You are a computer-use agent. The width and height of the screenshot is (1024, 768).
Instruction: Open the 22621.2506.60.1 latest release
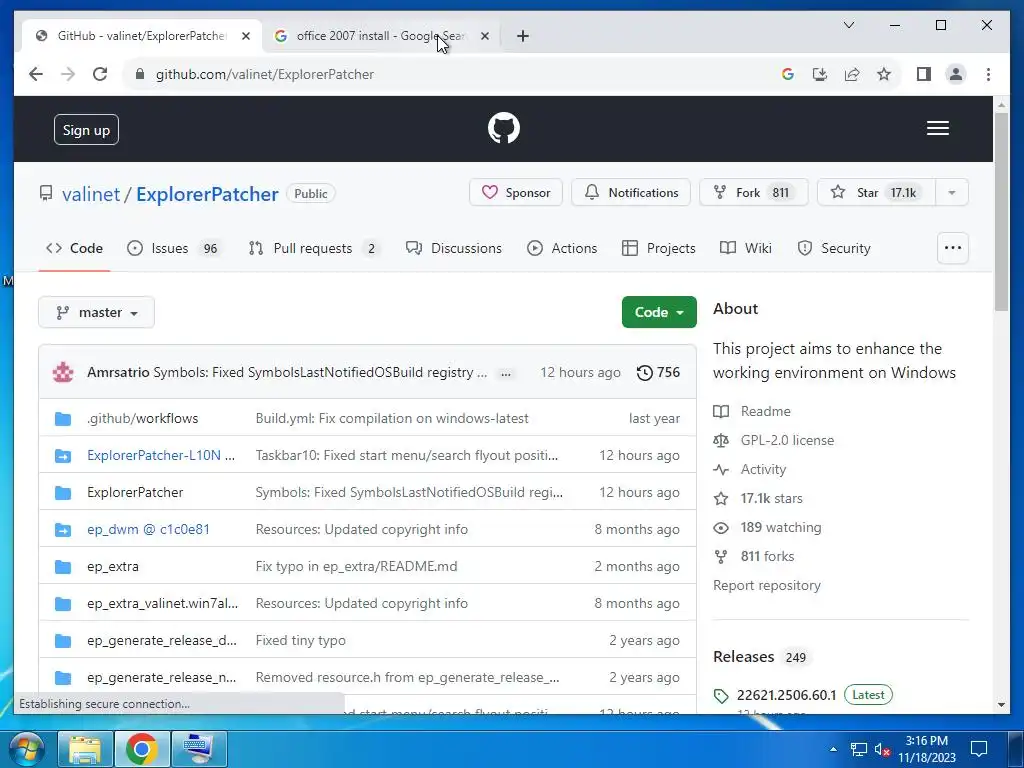click(x=786, y=695)
